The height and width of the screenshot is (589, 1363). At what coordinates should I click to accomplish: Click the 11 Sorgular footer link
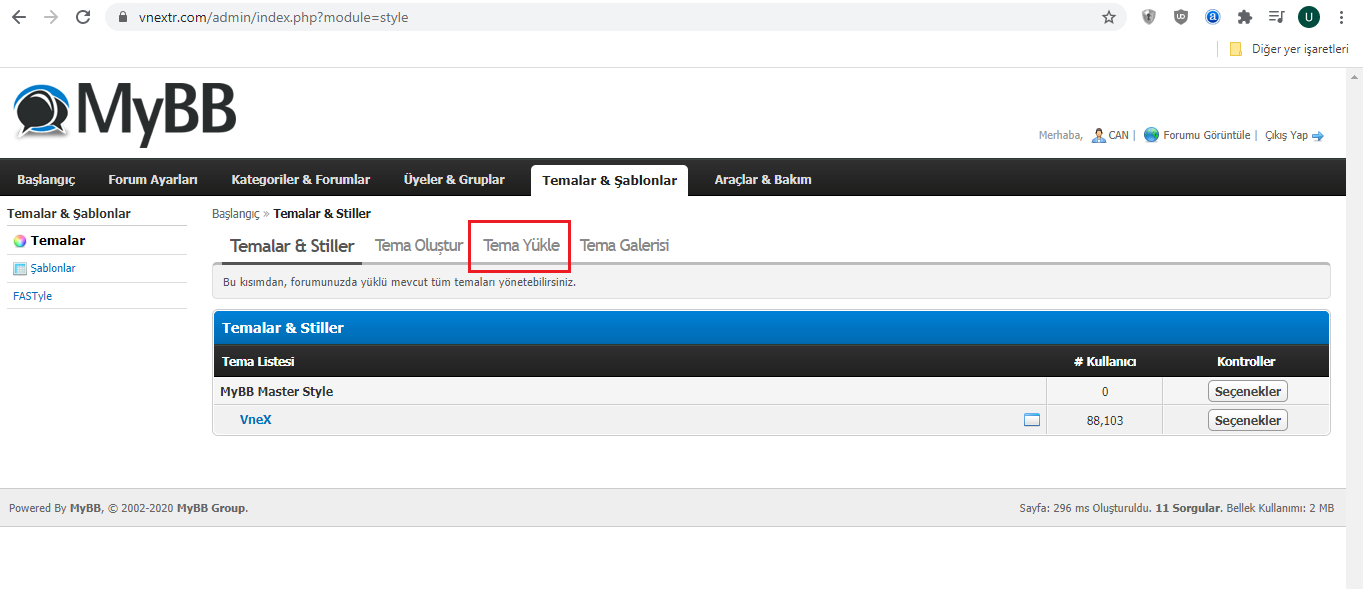pyautogui.click(x=1187, y=508)
